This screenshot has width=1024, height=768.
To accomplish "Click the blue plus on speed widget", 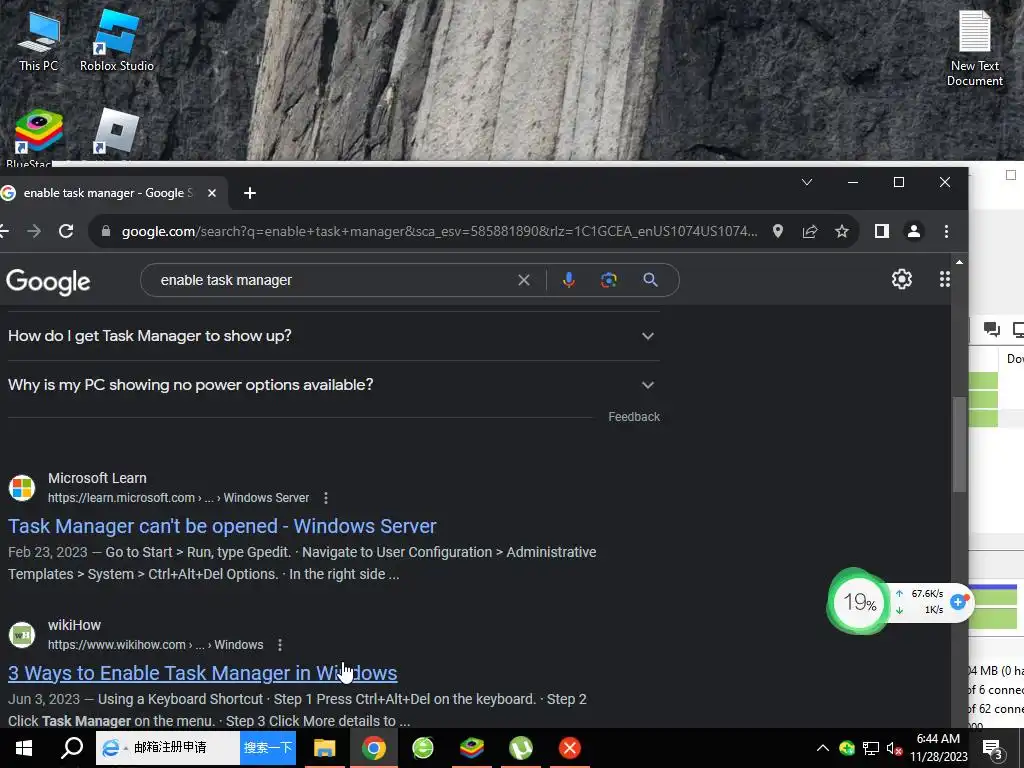I will (x=958, y=601).
